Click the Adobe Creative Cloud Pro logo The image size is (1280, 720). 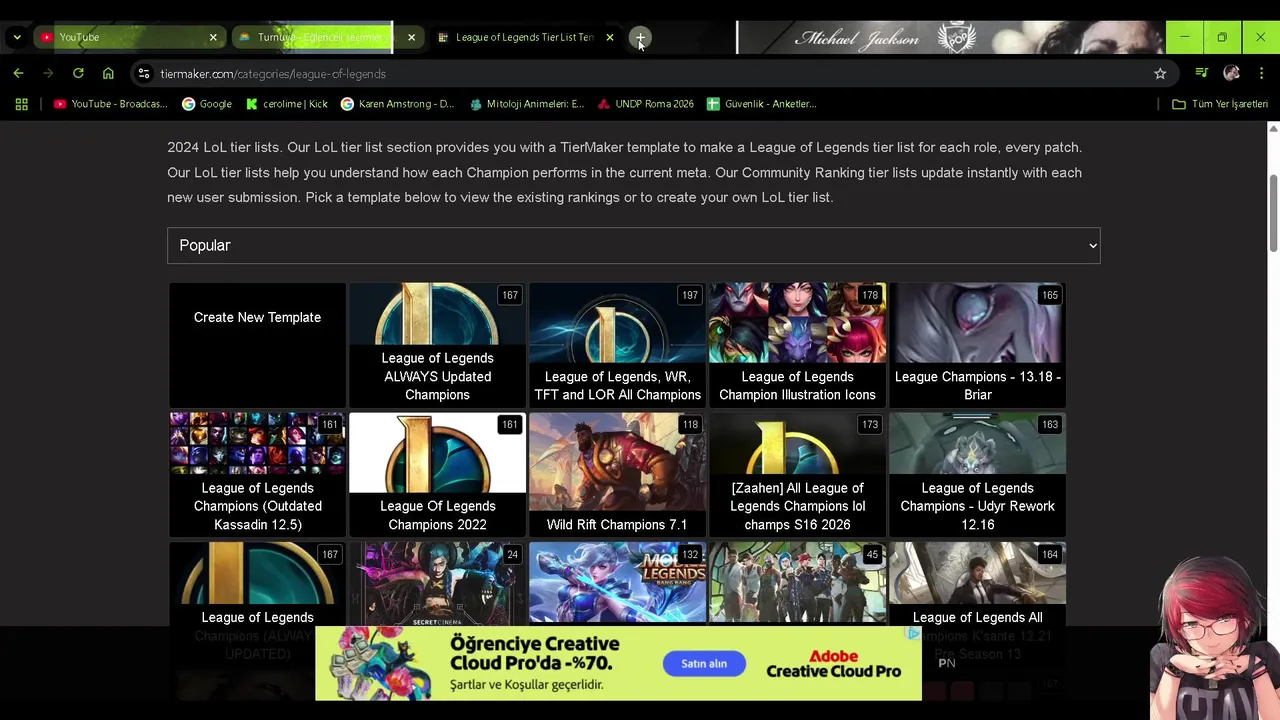point(834,664)
